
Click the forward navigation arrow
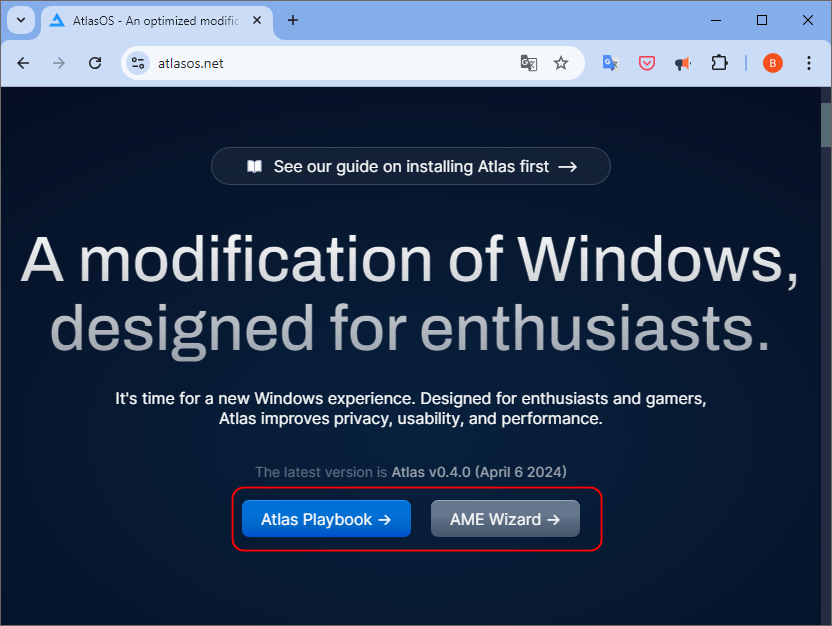tap(59, 64)
